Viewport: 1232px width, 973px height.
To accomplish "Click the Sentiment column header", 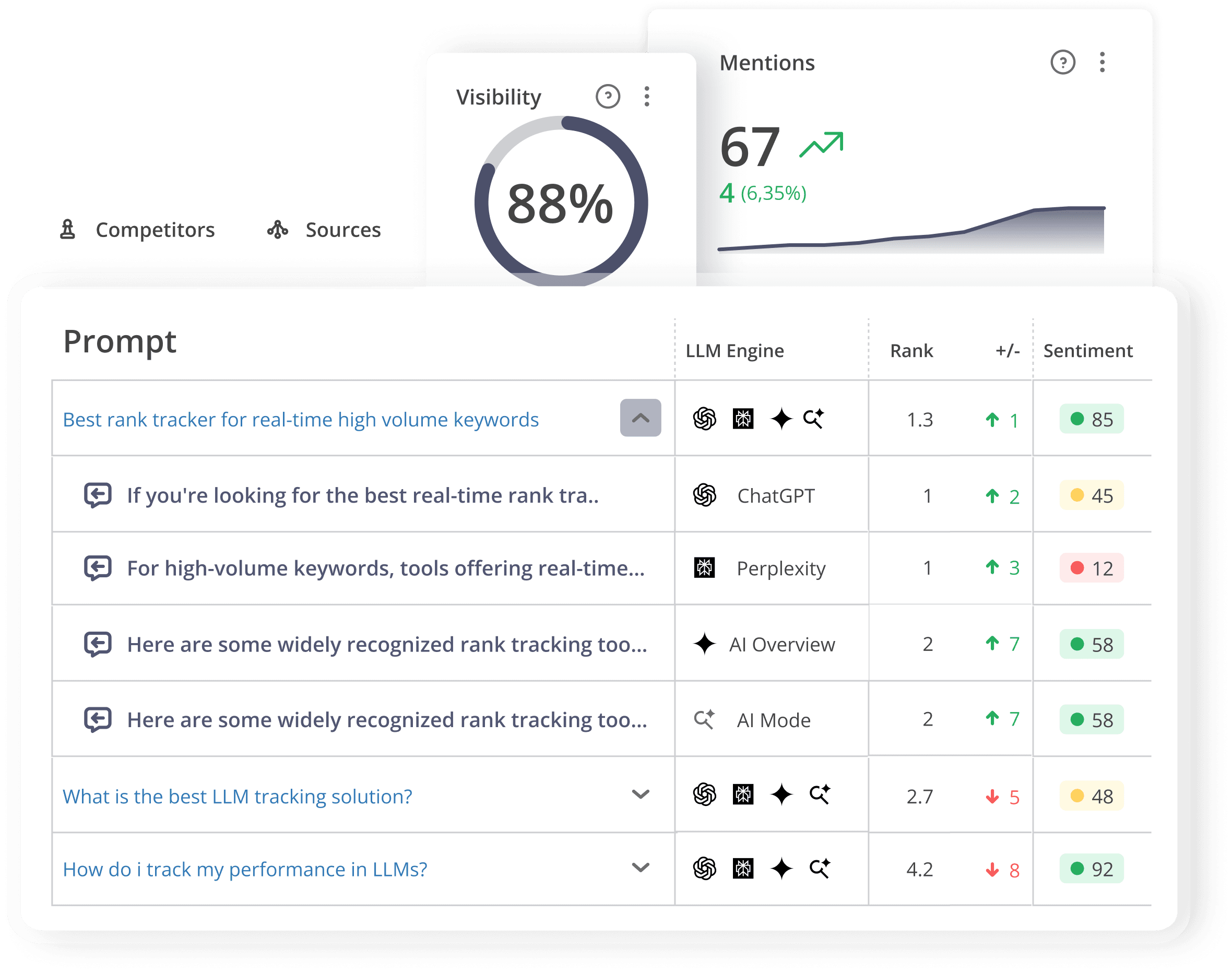I will pyautogui.click(x=1088, y=351).
